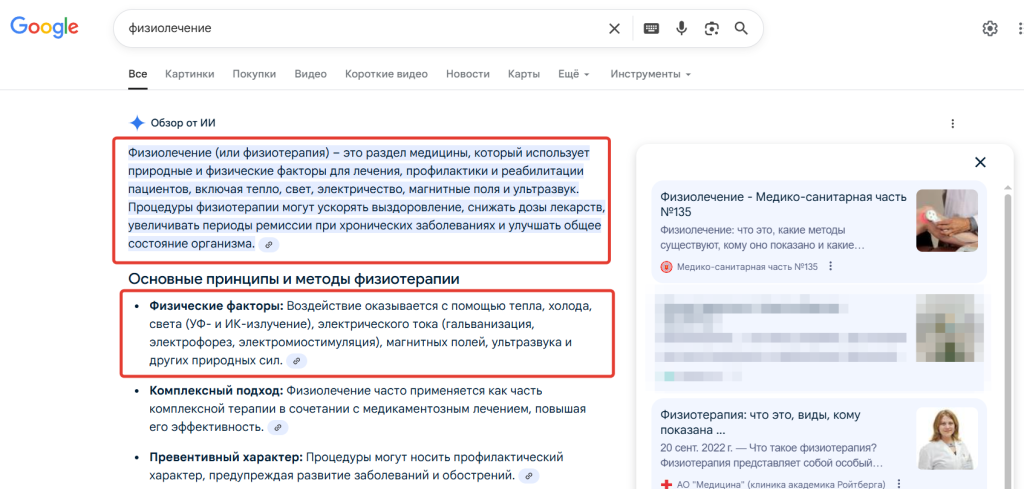The height and width of the screenshot is (489, 1024).
Task: Click heading 'Основные принципы и методы физиотерапии'
Action: click(294, 279)
